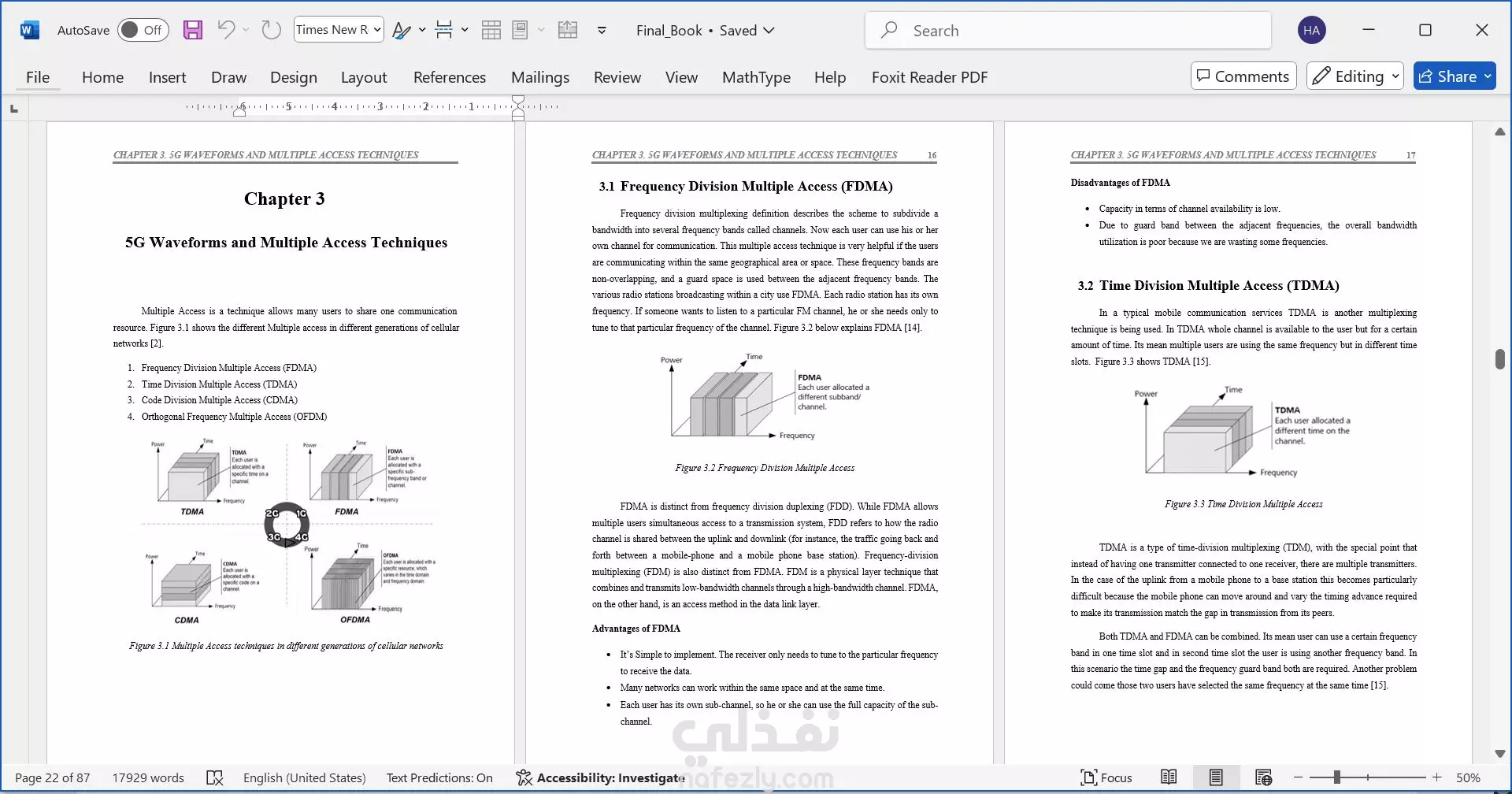The height and width of the screenshot is (794, 1512).
Task: Click the 50% zoom level
Action: pyautogui.click(x=1468, y=777)
